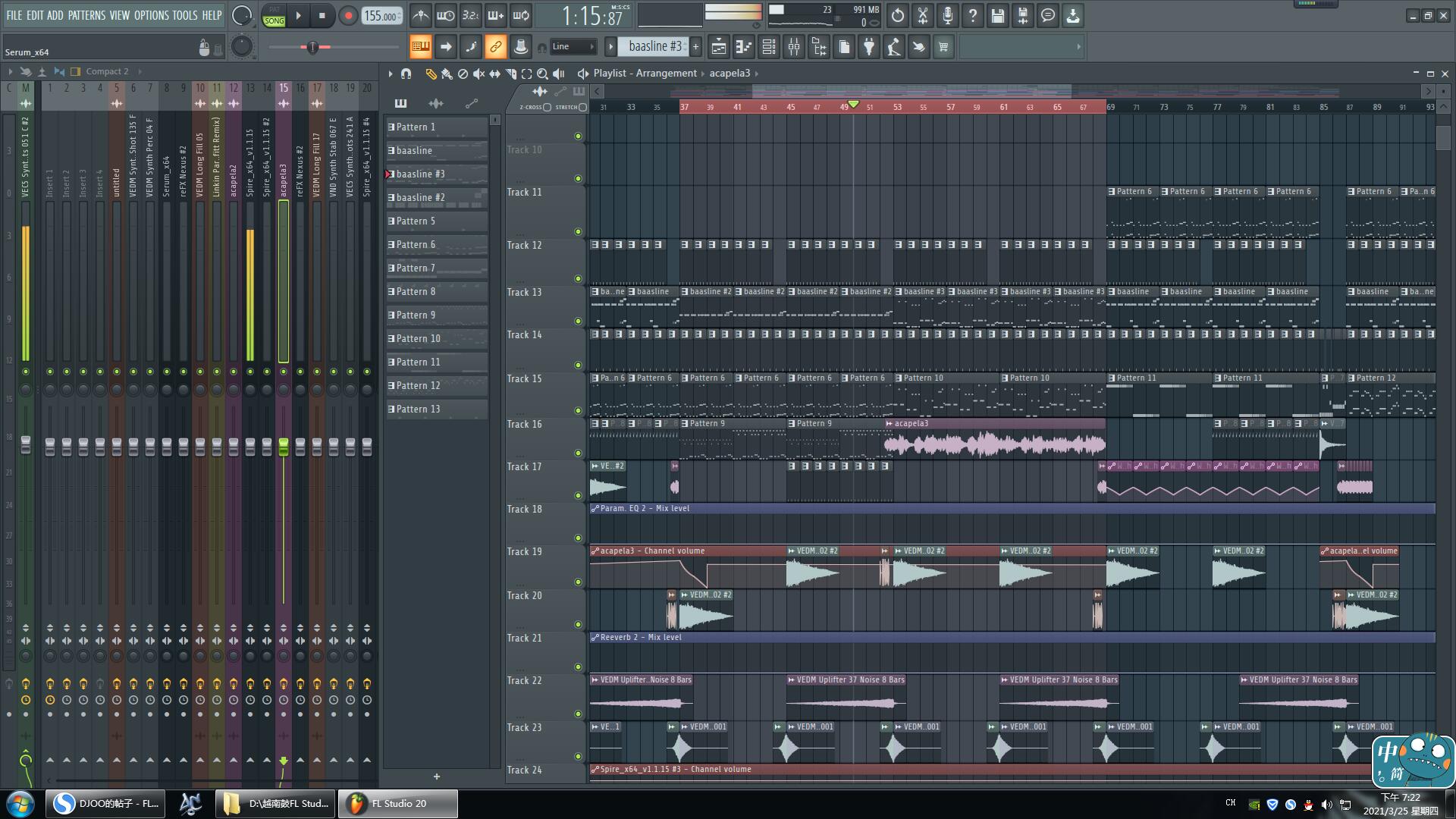Open the piano roll view icon
Image resolution: width=1456 pixels, height=819 pixels.
pyautogui.click(x=743, y=47)
